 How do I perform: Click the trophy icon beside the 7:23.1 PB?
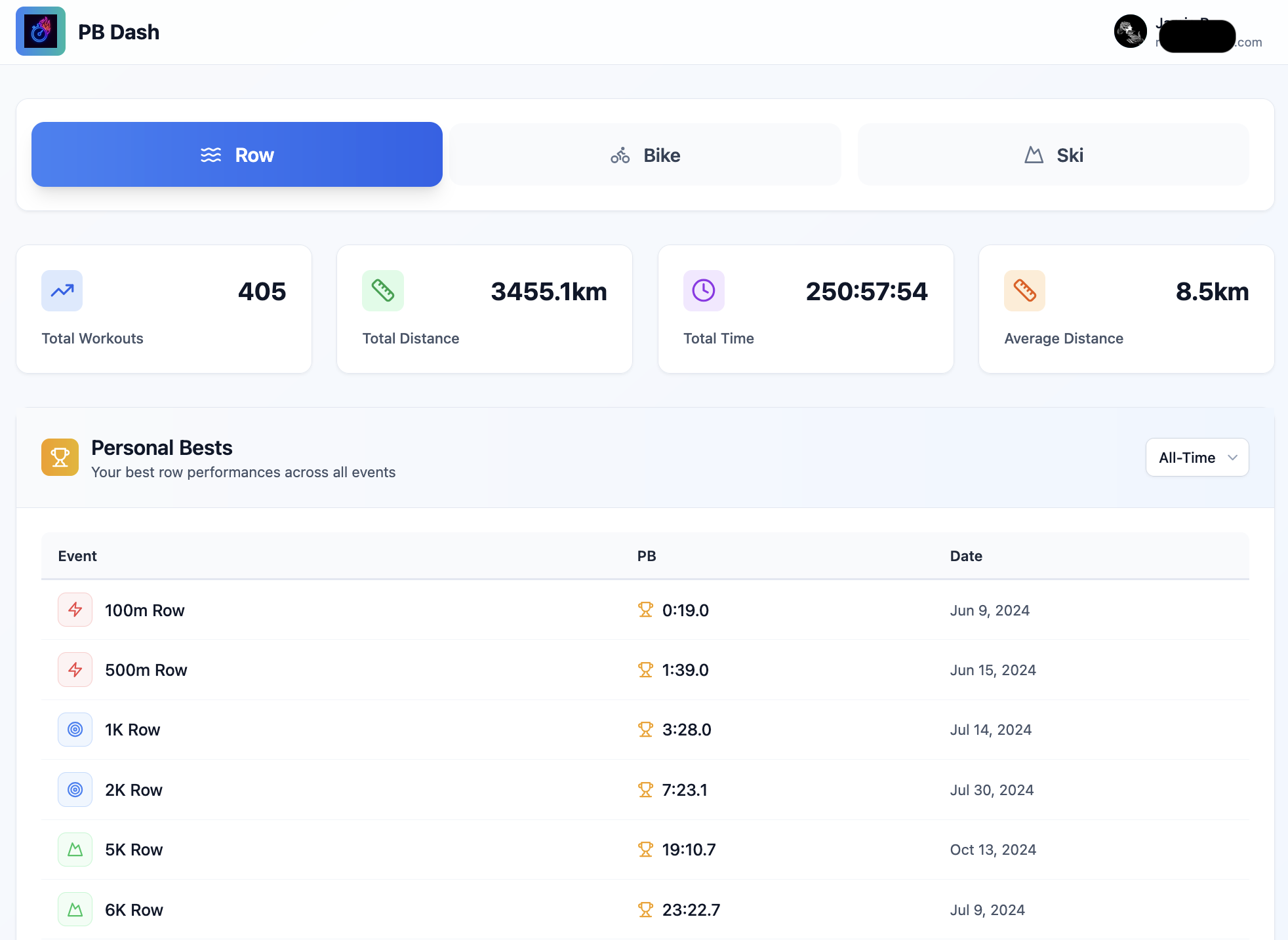tap(645, 789)
